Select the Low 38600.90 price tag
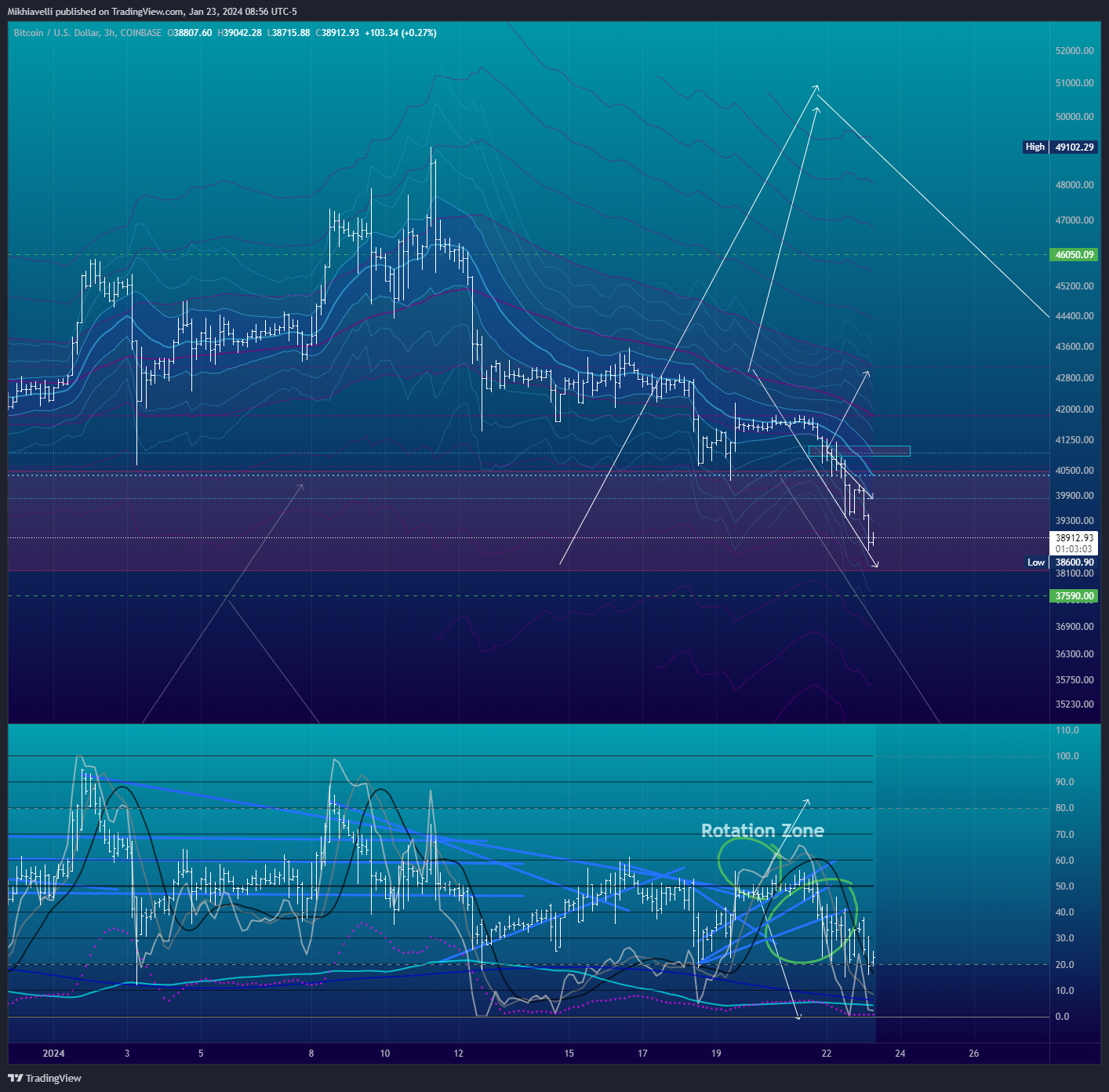The width and height of the screenshot is (1109, 1092). (x=1061, y=562)
